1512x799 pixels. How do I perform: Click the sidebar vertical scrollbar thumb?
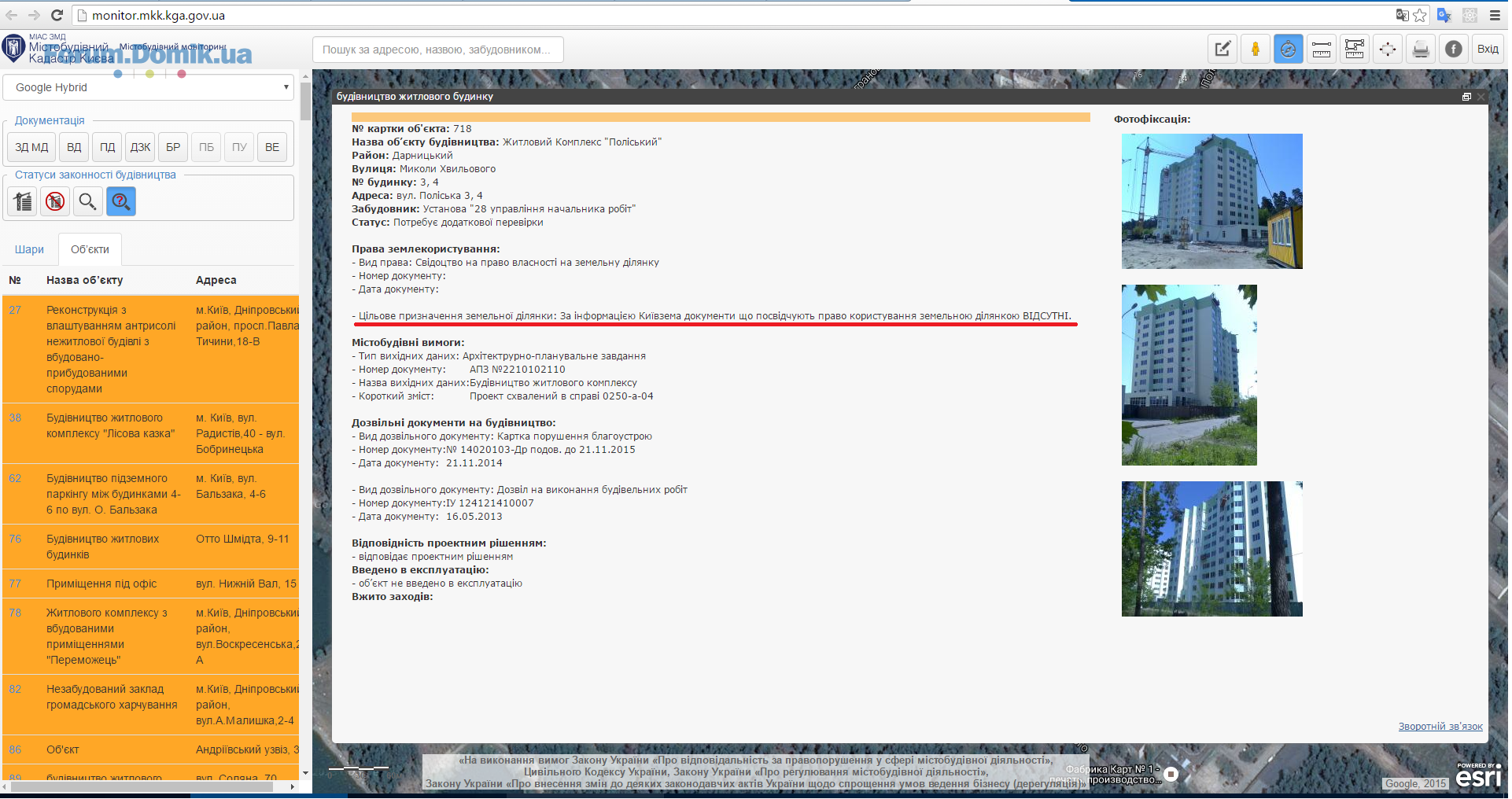[x=305, y=101]
